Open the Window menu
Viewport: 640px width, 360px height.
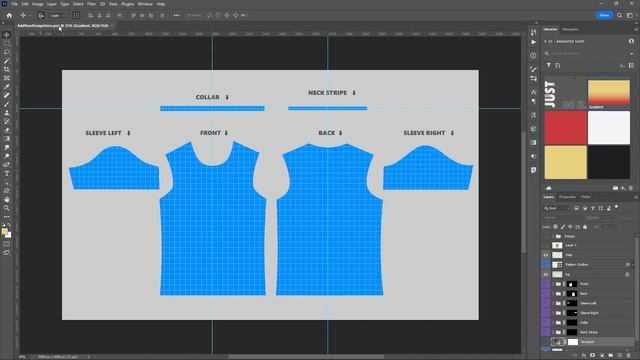[145, 4]
